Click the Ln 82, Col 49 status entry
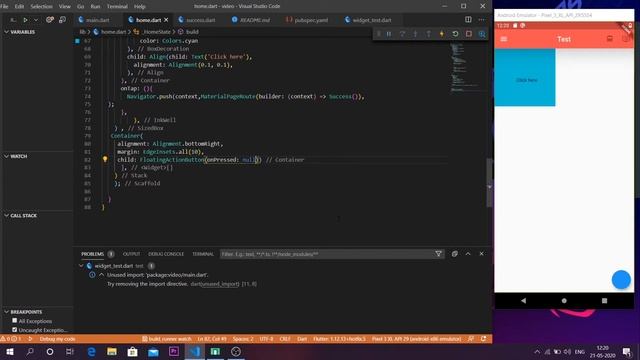The width and height of the screenshot is (640, 360). tap(212, 339)
